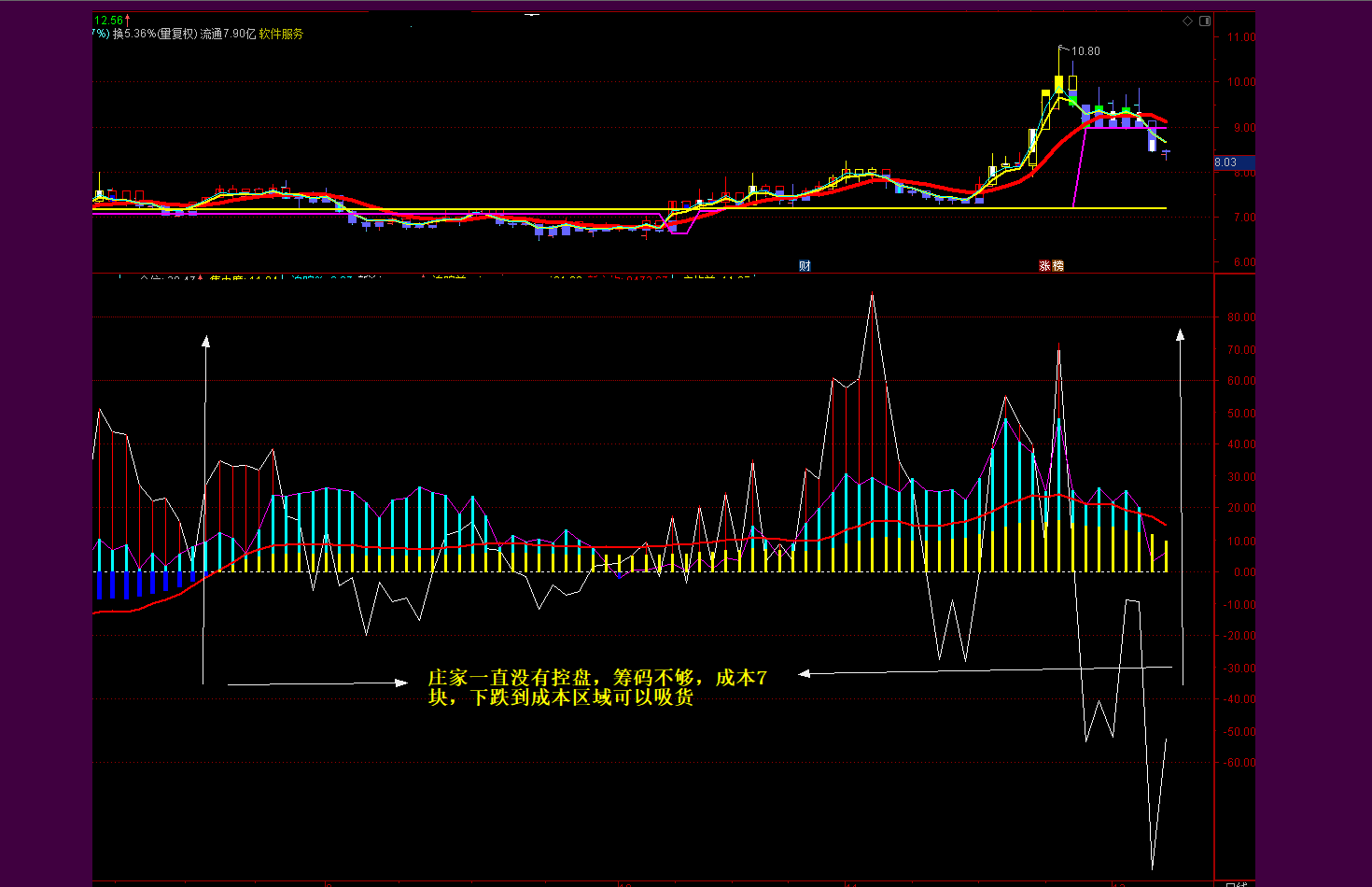Click the 0.00 indicator axis label
The image size is (1372, 887).
tap(1245, 572)
